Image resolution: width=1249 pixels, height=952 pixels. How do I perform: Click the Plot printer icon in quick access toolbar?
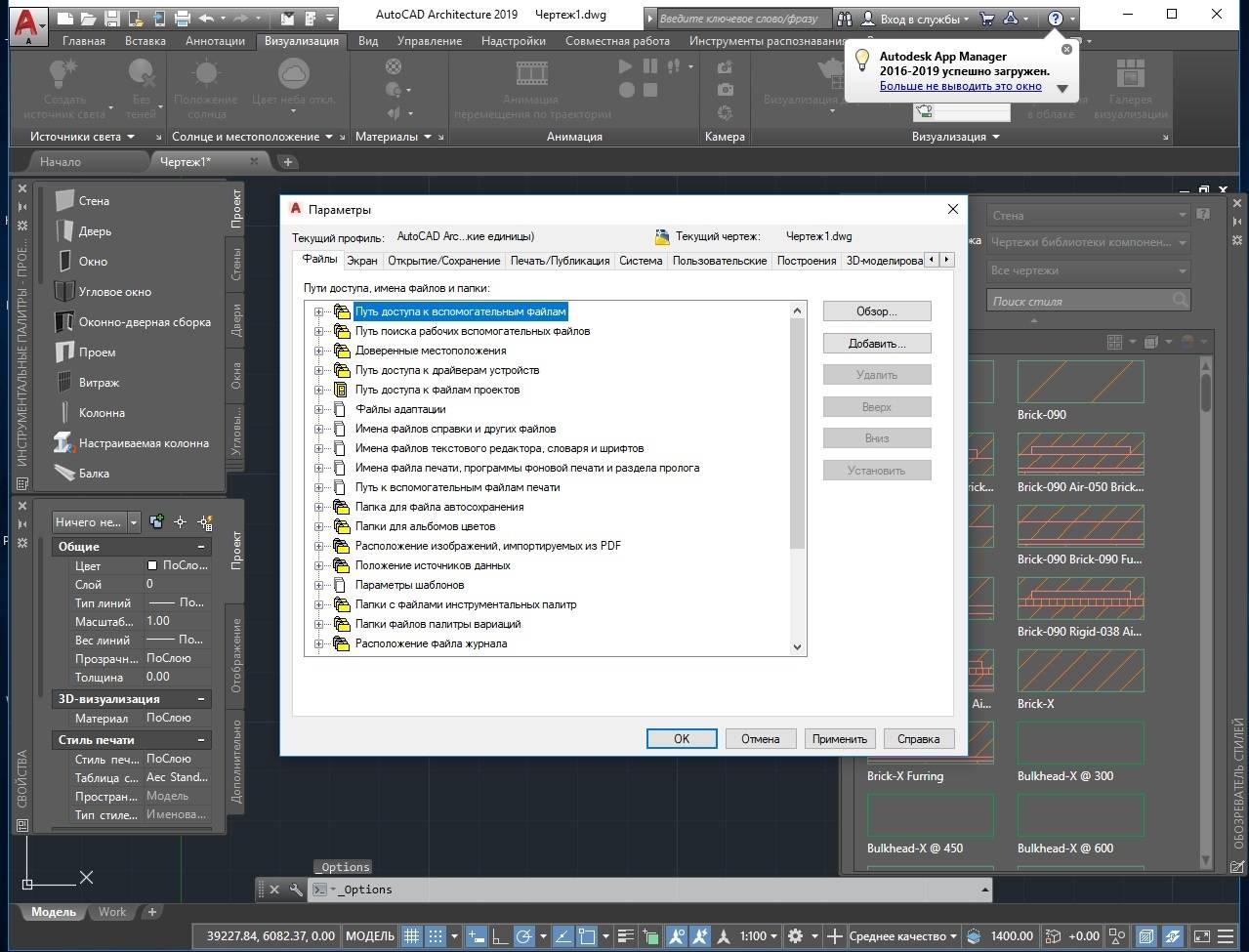click(x=182, y=18)
